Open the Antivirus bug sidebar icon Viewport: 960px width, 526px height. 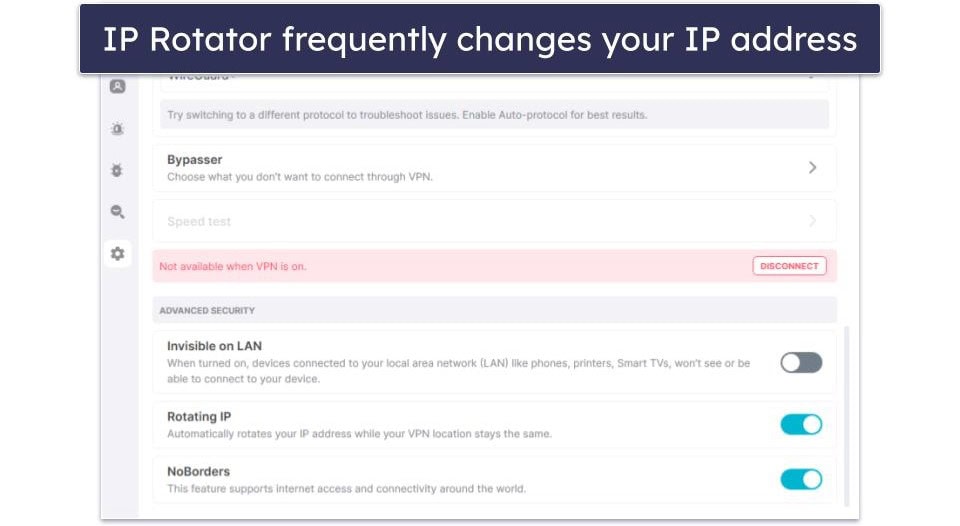118,171
